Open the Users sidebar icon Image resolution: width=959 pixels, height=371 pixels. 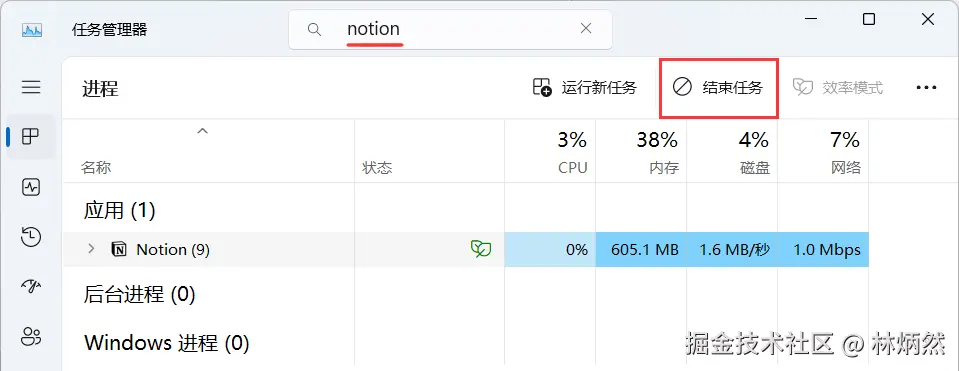[31, 336]
